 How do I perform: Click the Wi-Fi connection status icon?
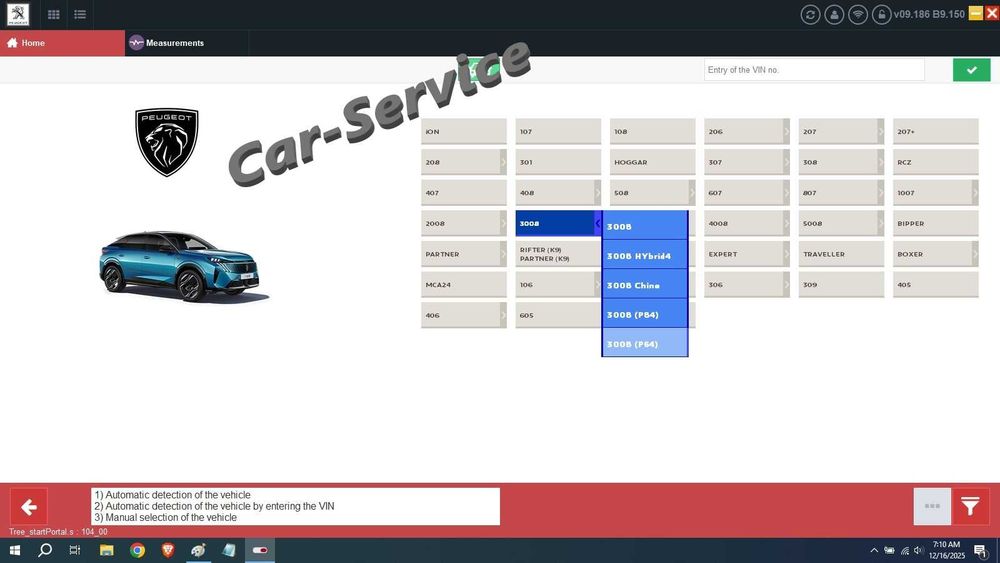click(x=858, y=15)
